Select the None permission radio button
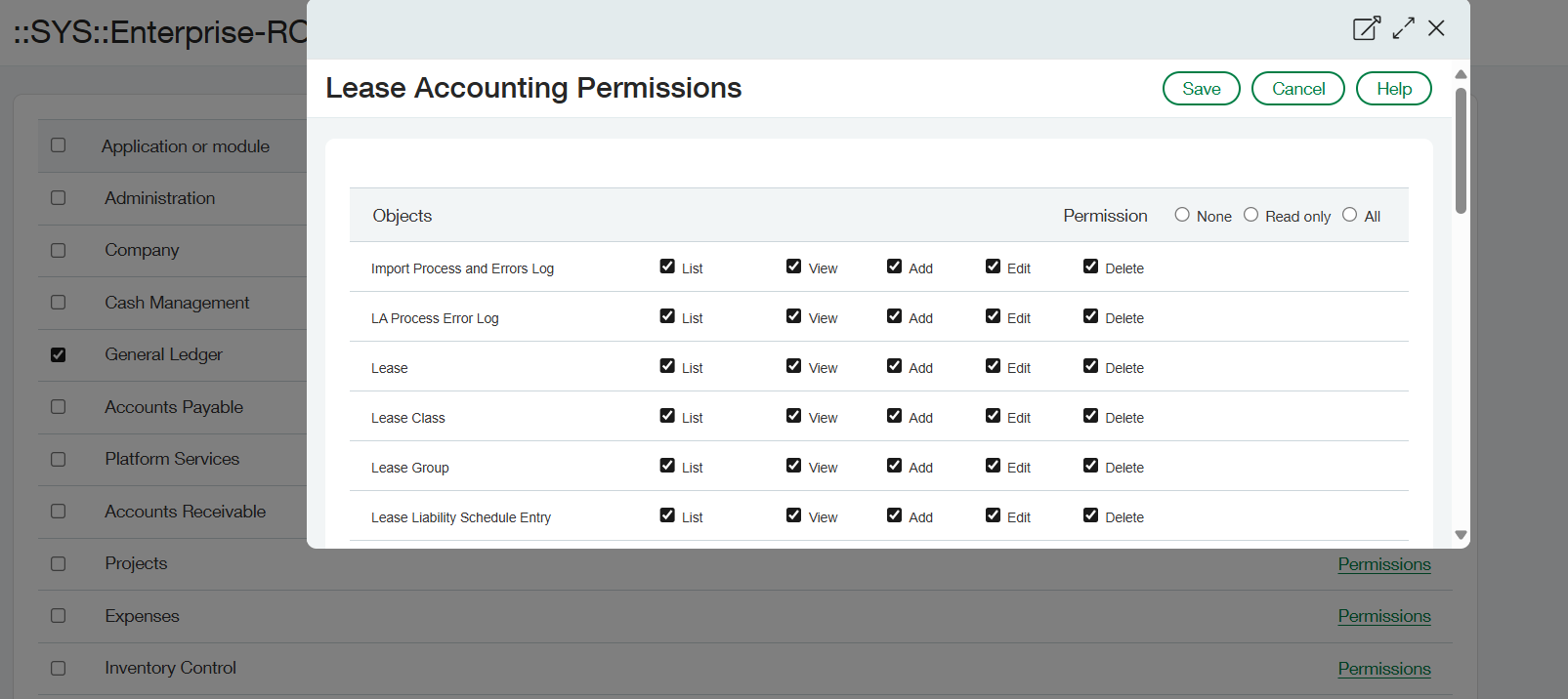The width and height of the screenshot is (1568, 699). (x=1182, y=215)
